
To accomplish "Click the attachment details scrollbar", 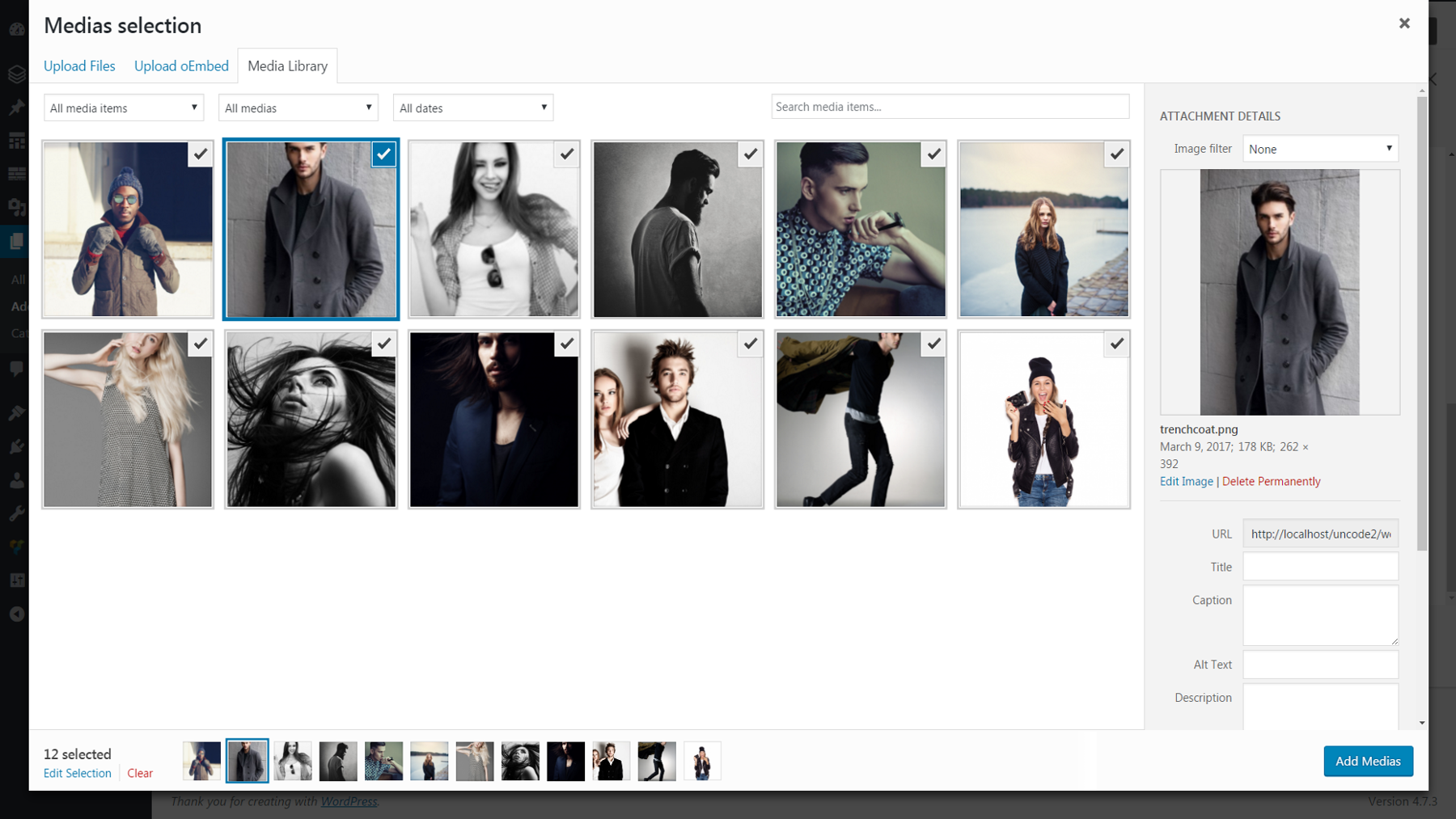I will (1422, 323).
